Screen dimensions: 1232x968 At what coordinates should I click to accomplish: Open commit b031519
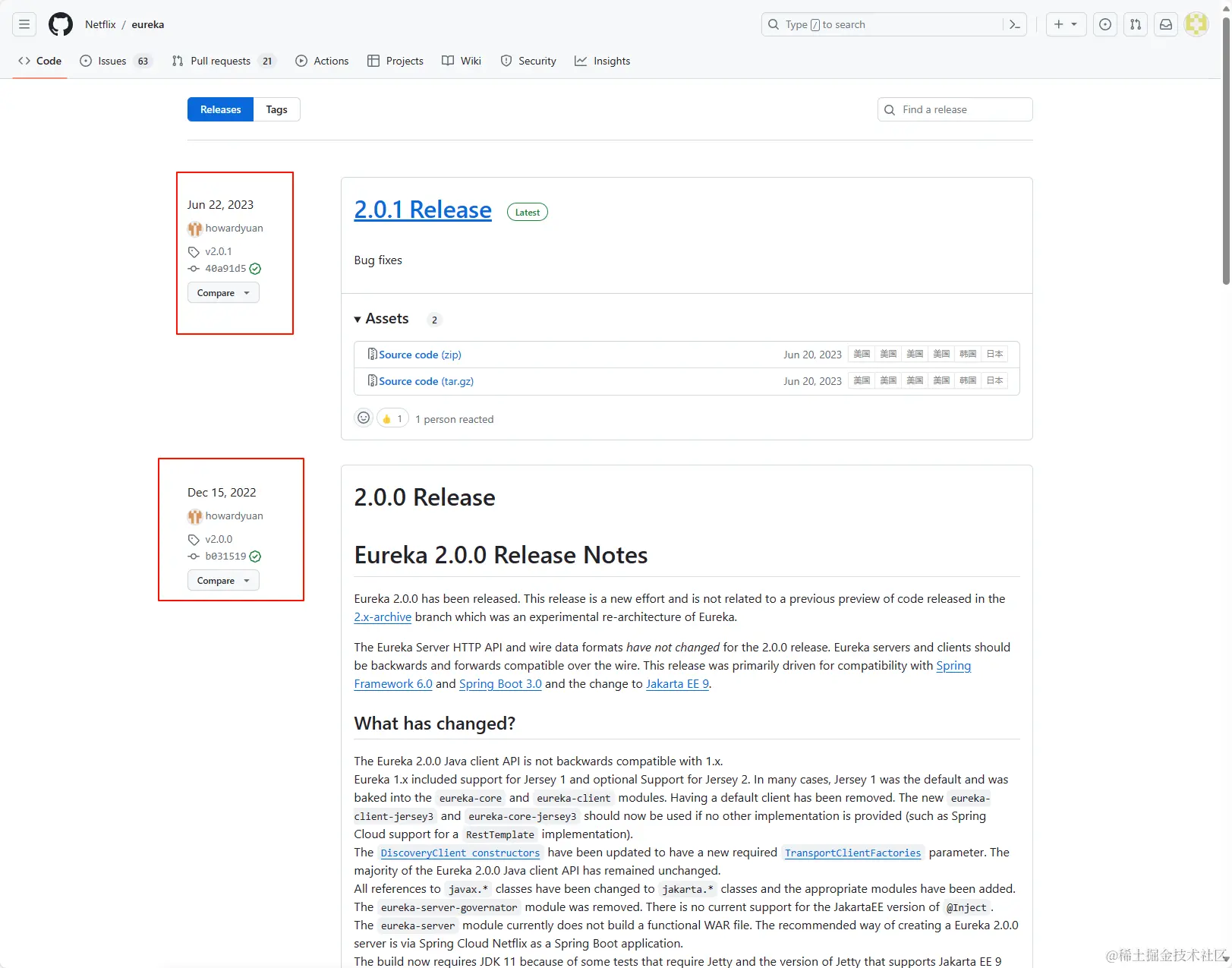coord(225,556)
